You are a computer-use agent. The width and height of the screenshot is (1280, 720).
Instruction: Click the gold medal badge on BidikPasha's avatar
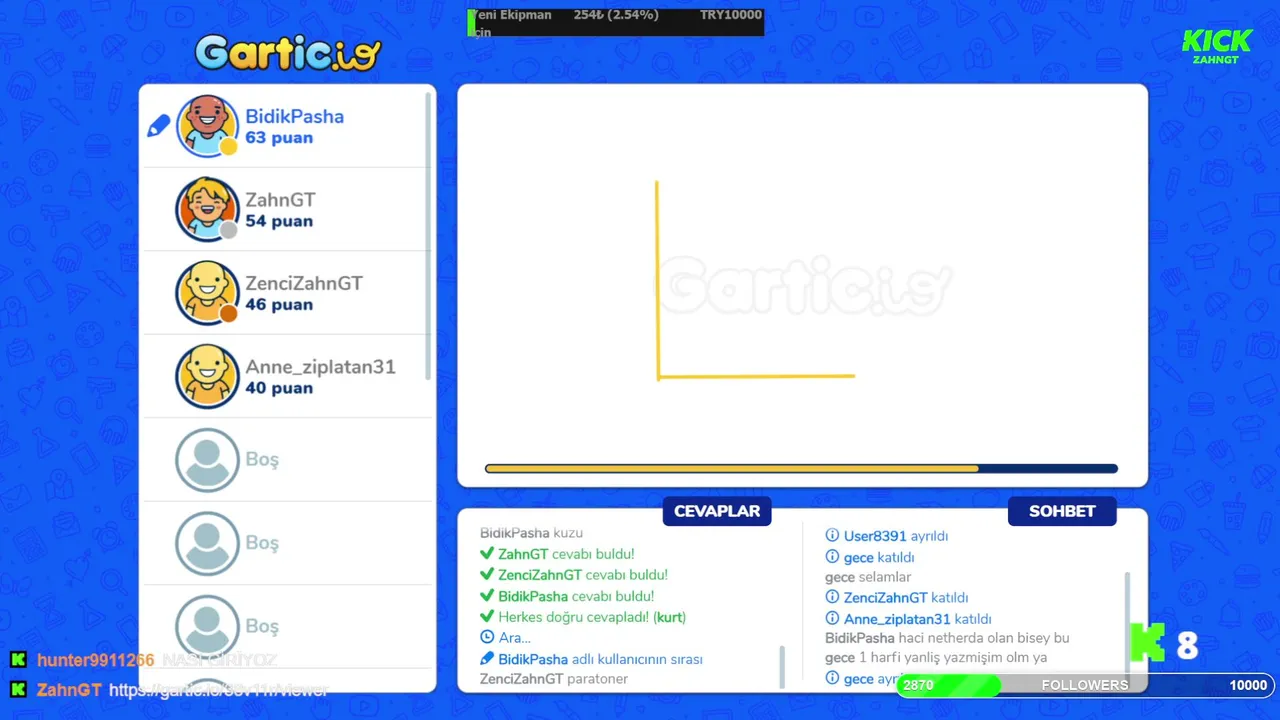coord(228,147)
